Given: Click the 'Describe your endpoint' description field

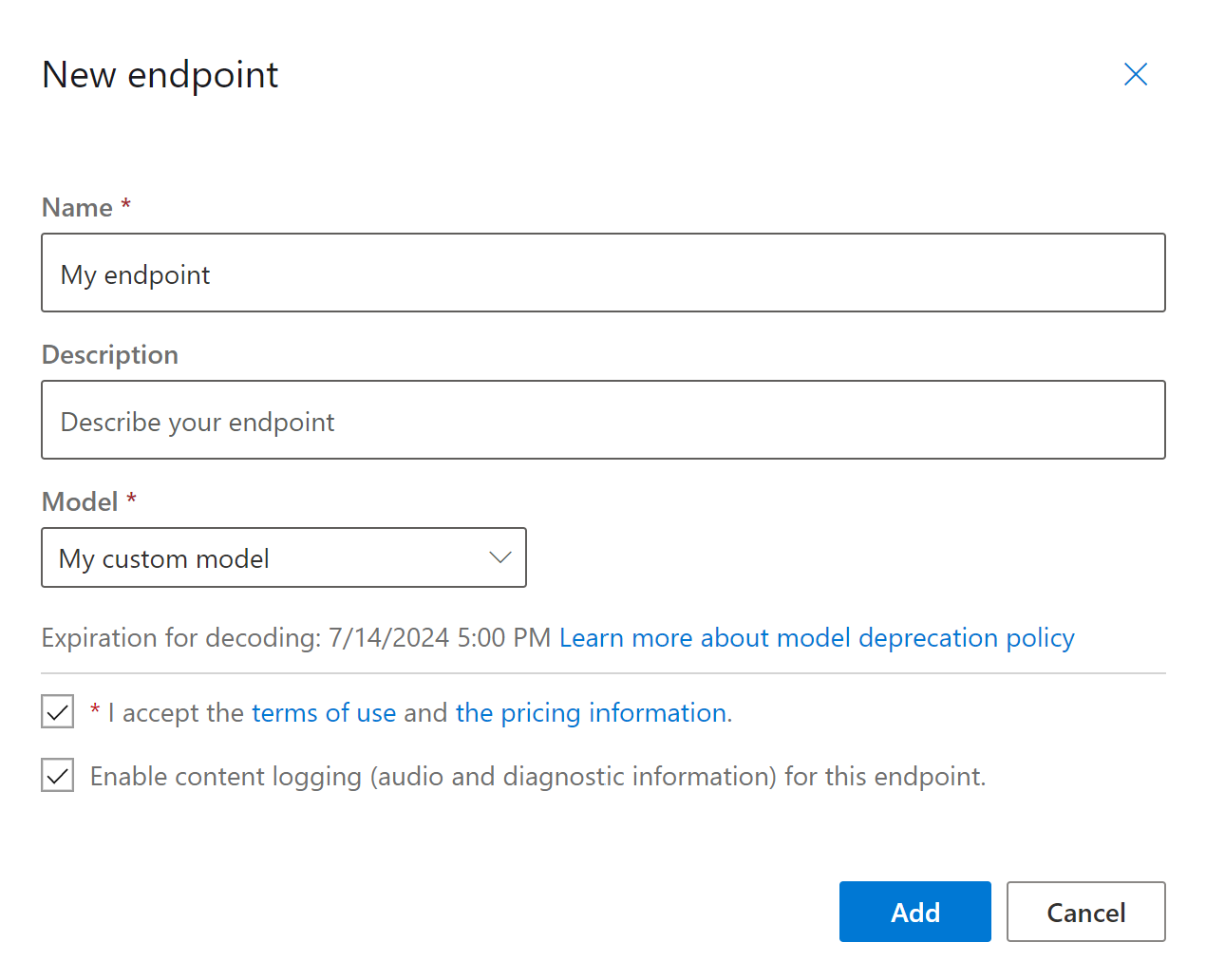Looking at the screenshot, I should (x=603, y=420).
